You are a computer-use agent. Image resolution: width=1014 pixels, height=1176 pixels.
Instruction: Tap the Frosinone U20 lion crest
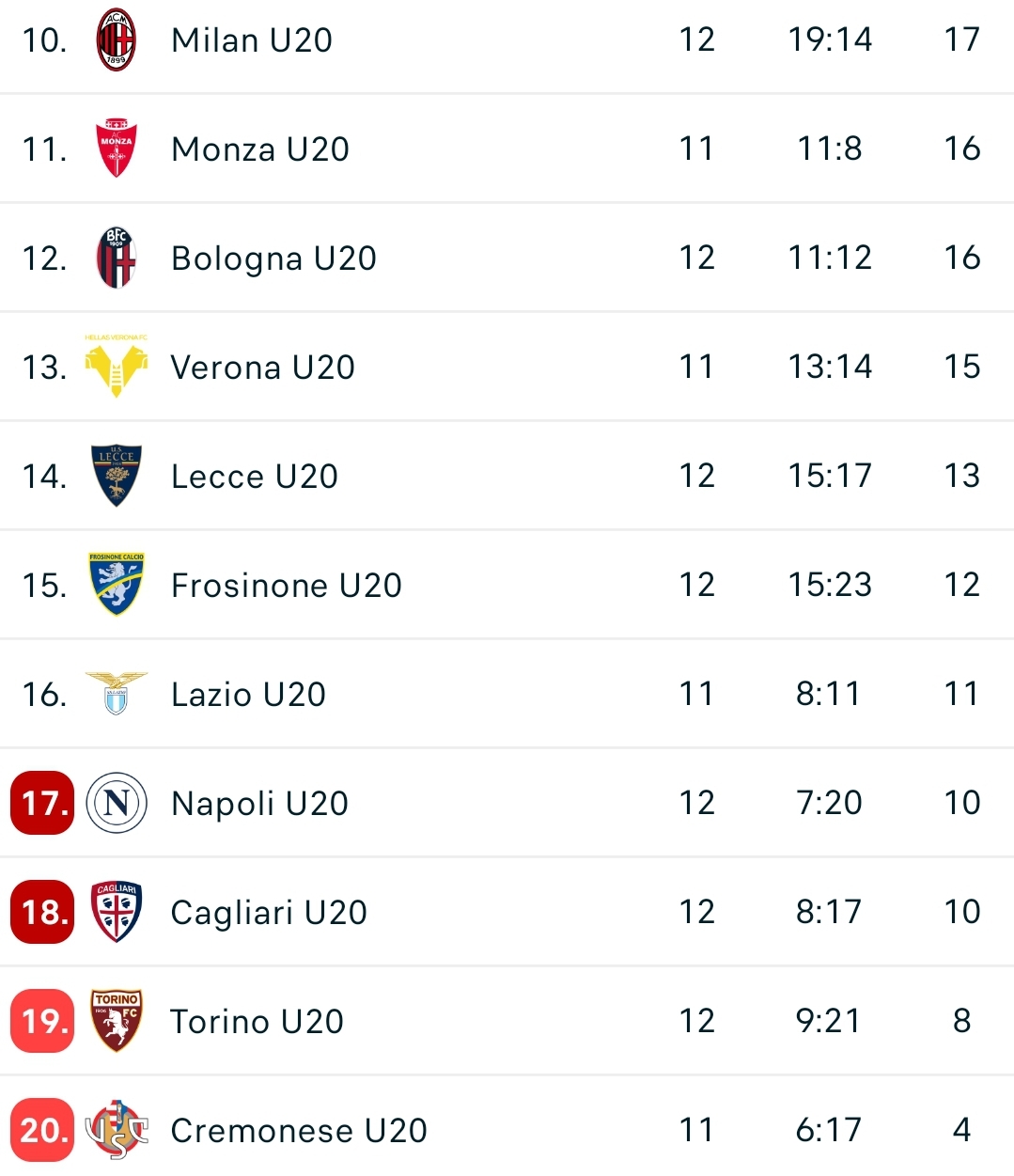[x=117, y=585]
